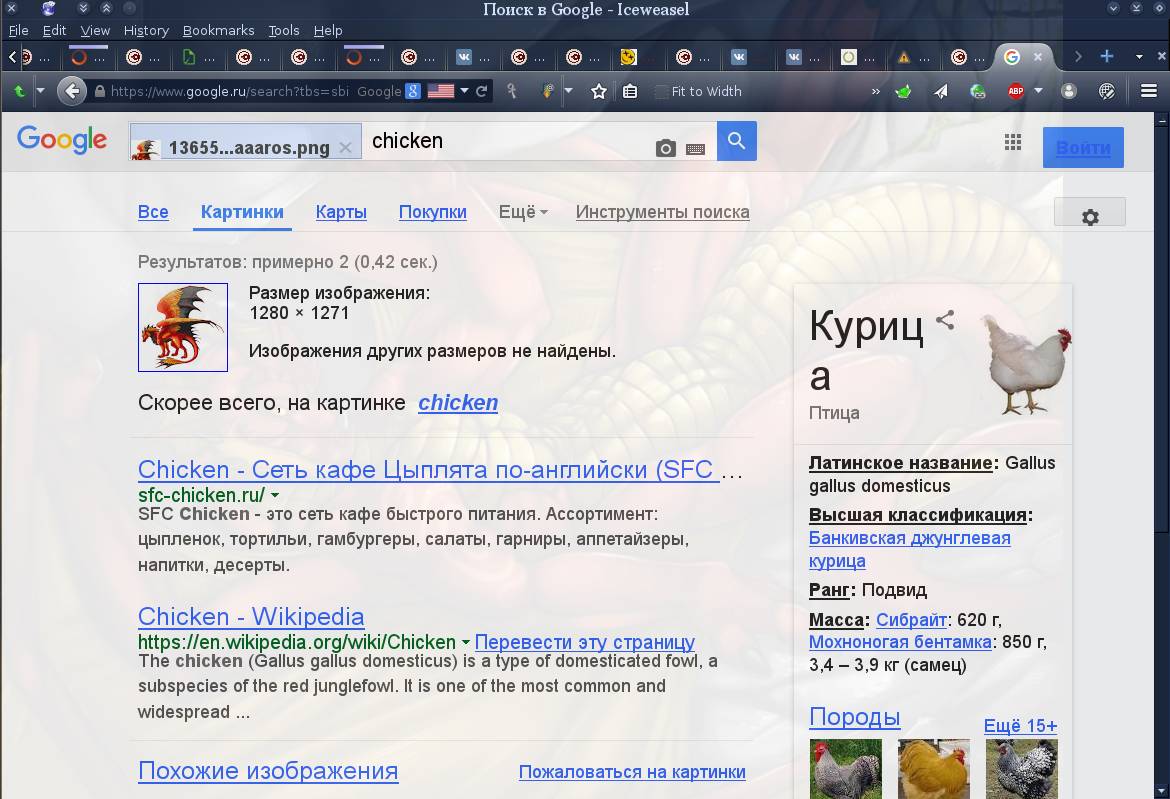The image size is (1170, 799).
Task: Click Перевести эту страницу link
Action: pyautogui.click(x=584, y=642)
